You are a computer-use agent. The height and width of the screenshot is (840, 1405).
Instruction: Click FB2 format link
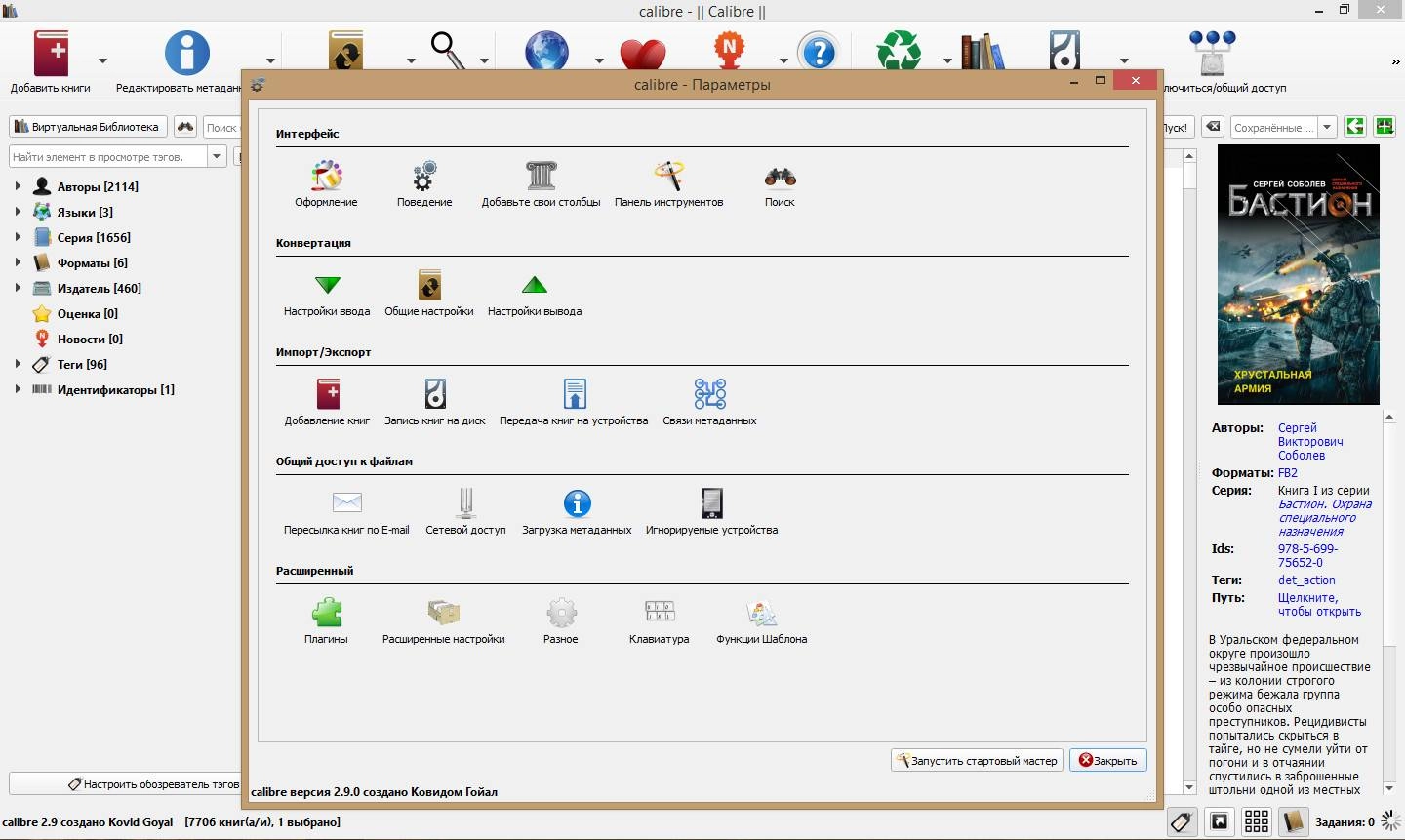(1288, 472)
